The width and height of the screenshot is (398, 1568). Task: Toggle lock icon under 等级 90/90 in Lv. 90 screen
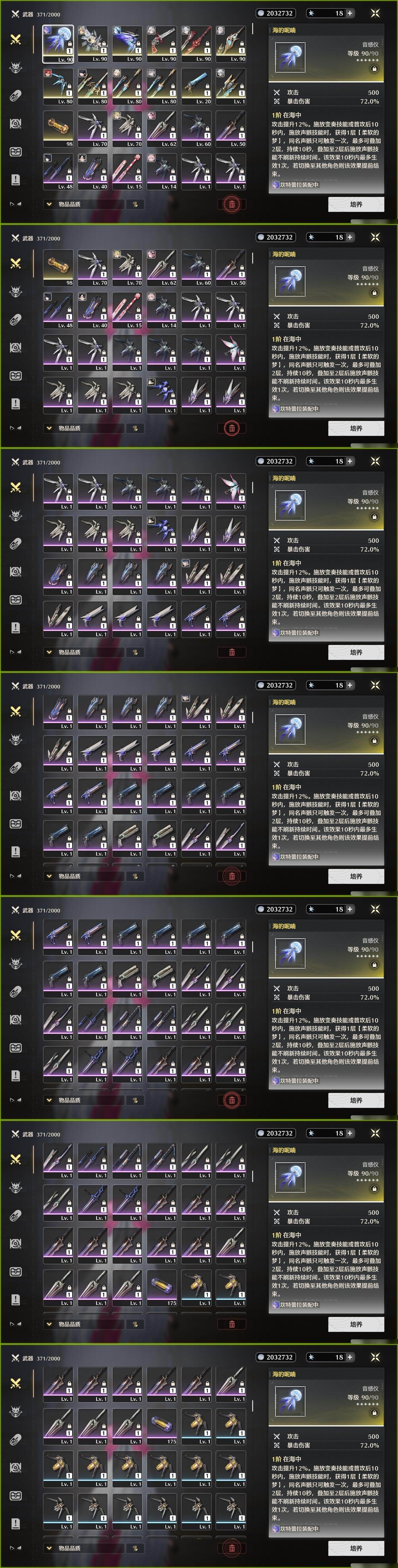374,69
